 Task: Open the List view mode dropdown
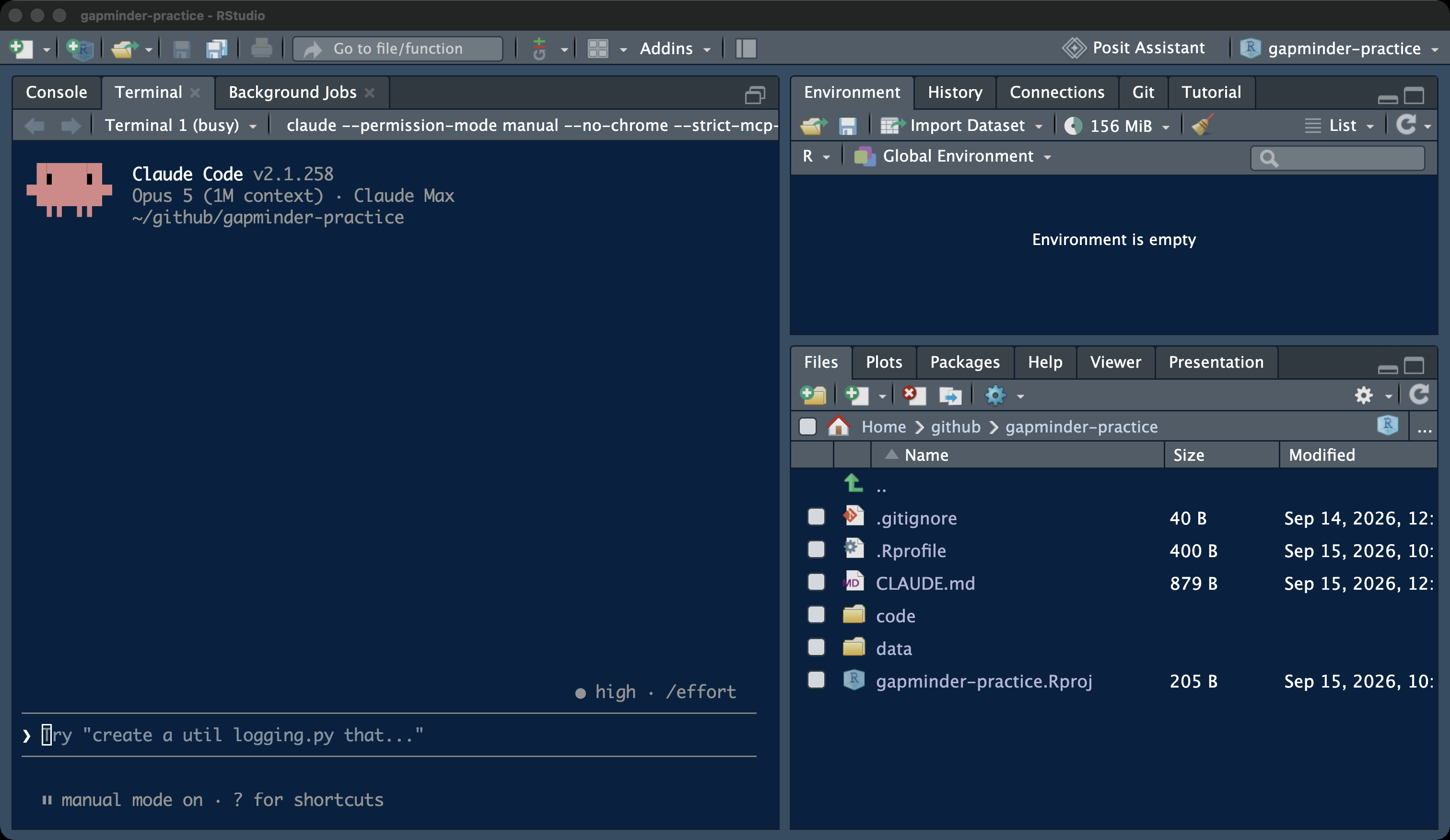[1340, 126]
